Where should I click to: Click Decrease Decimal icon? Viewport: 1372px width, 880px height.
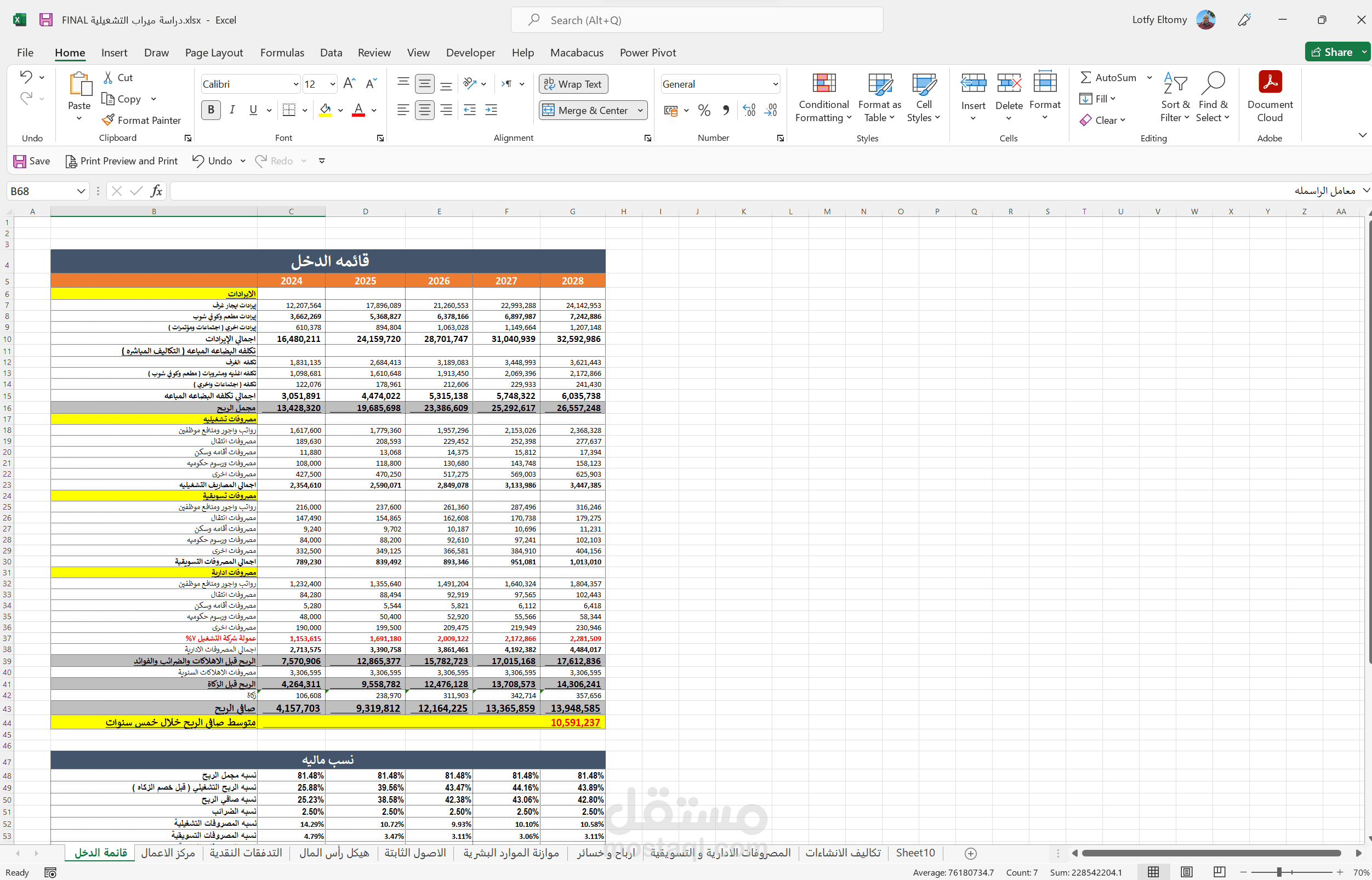(771, 110)
